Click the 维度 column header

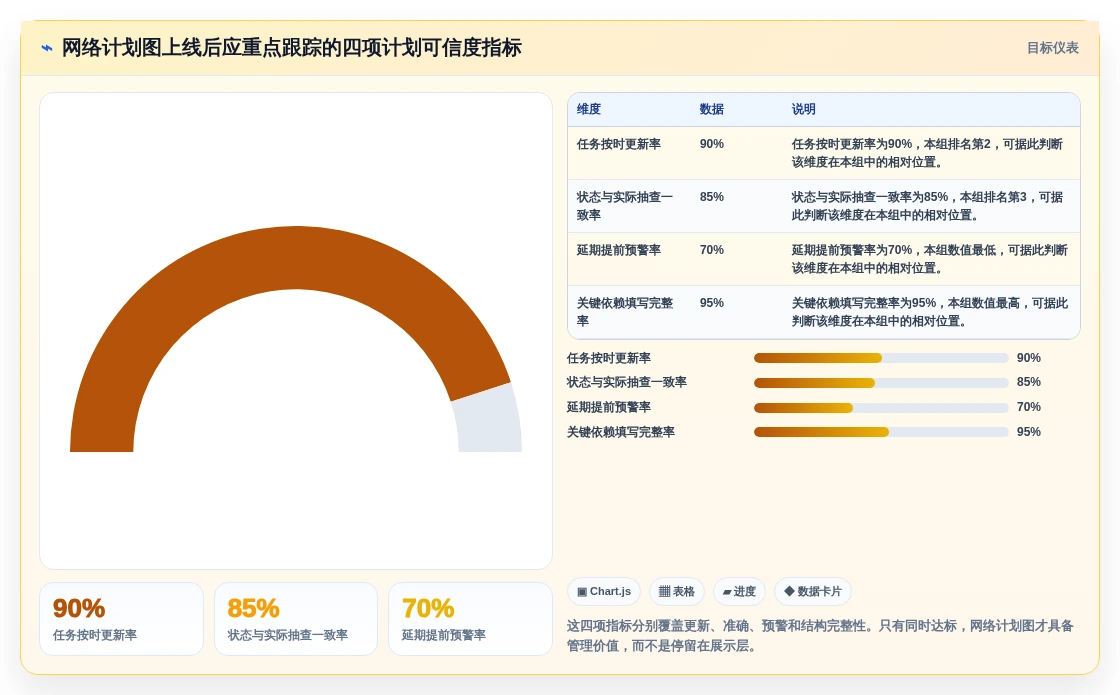point(589,109)
